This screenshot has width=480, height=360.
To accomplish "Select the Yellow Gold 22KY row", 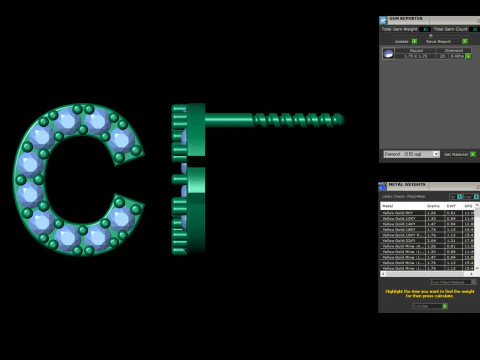I will (428, 240).
